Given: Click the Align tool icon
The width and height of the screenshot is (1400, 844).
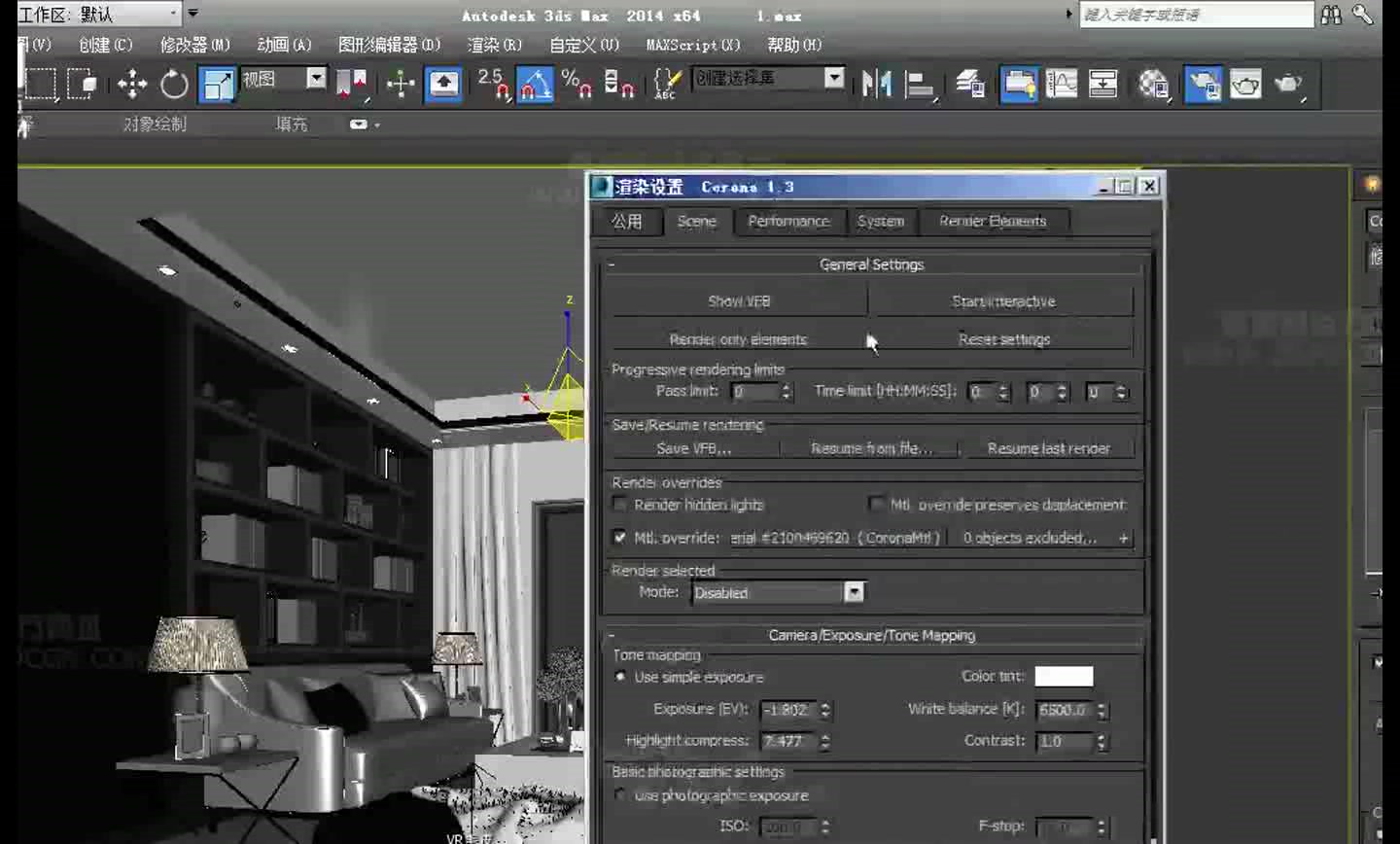Looking at the screenshot, I should click(x=919, y=84).
